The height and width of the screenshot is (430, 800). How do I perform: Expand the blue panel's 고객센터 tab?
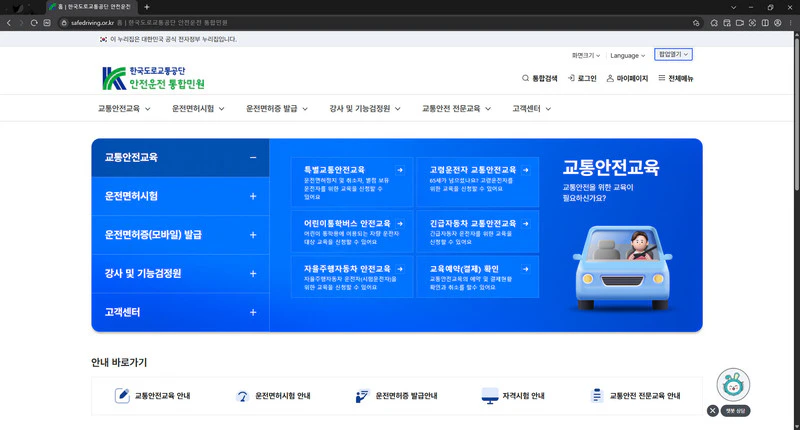pos(181,312)
